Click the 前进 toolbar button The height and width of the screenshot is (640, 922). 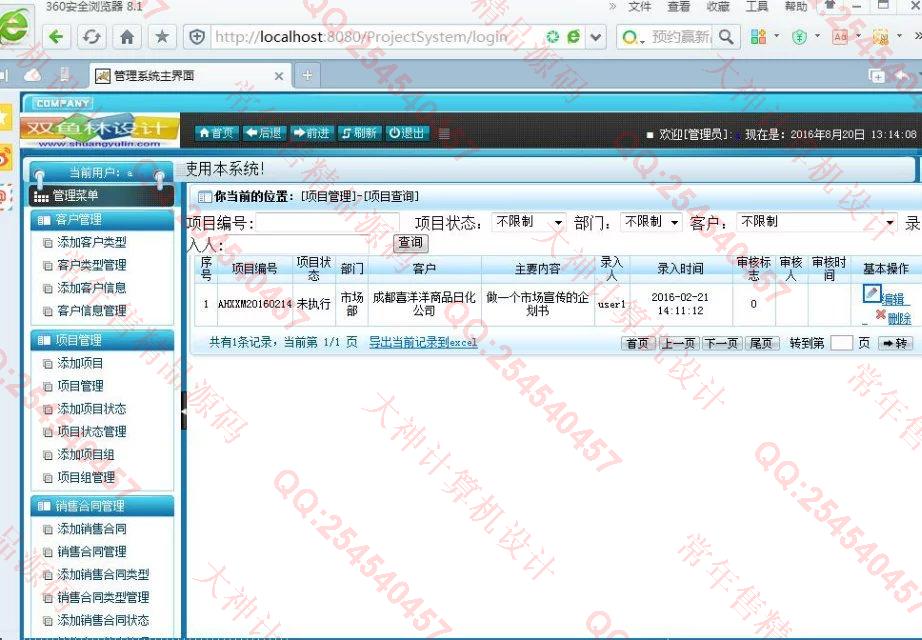click(312, 134)
